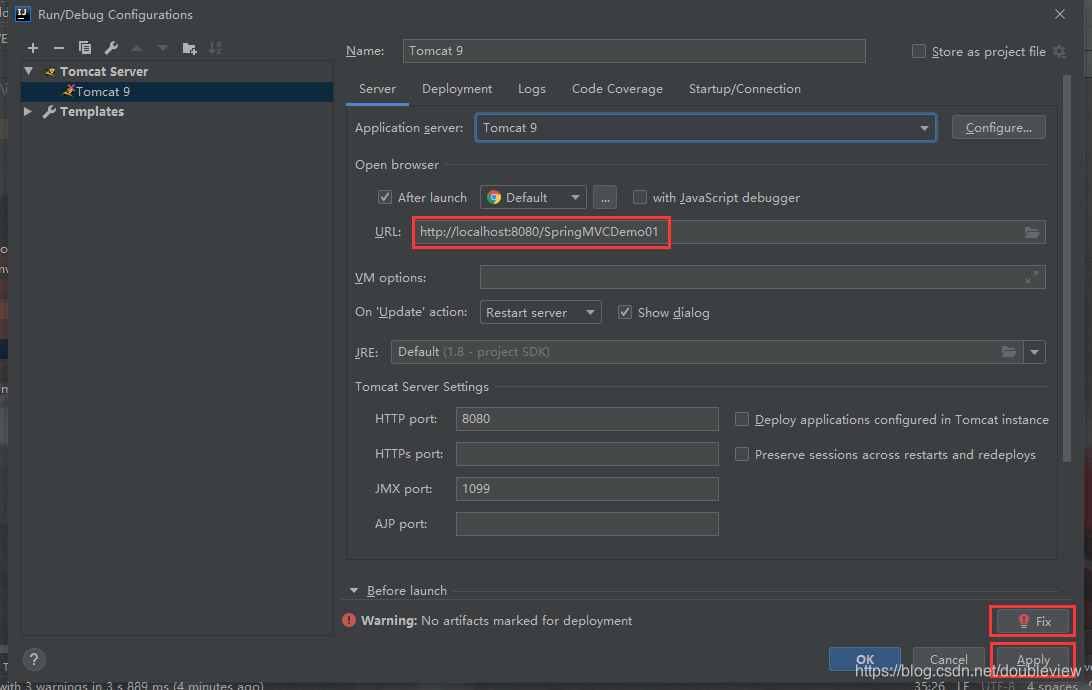Click Apply button
The height and width of the screenshot is (690, 1092).
1033,659
